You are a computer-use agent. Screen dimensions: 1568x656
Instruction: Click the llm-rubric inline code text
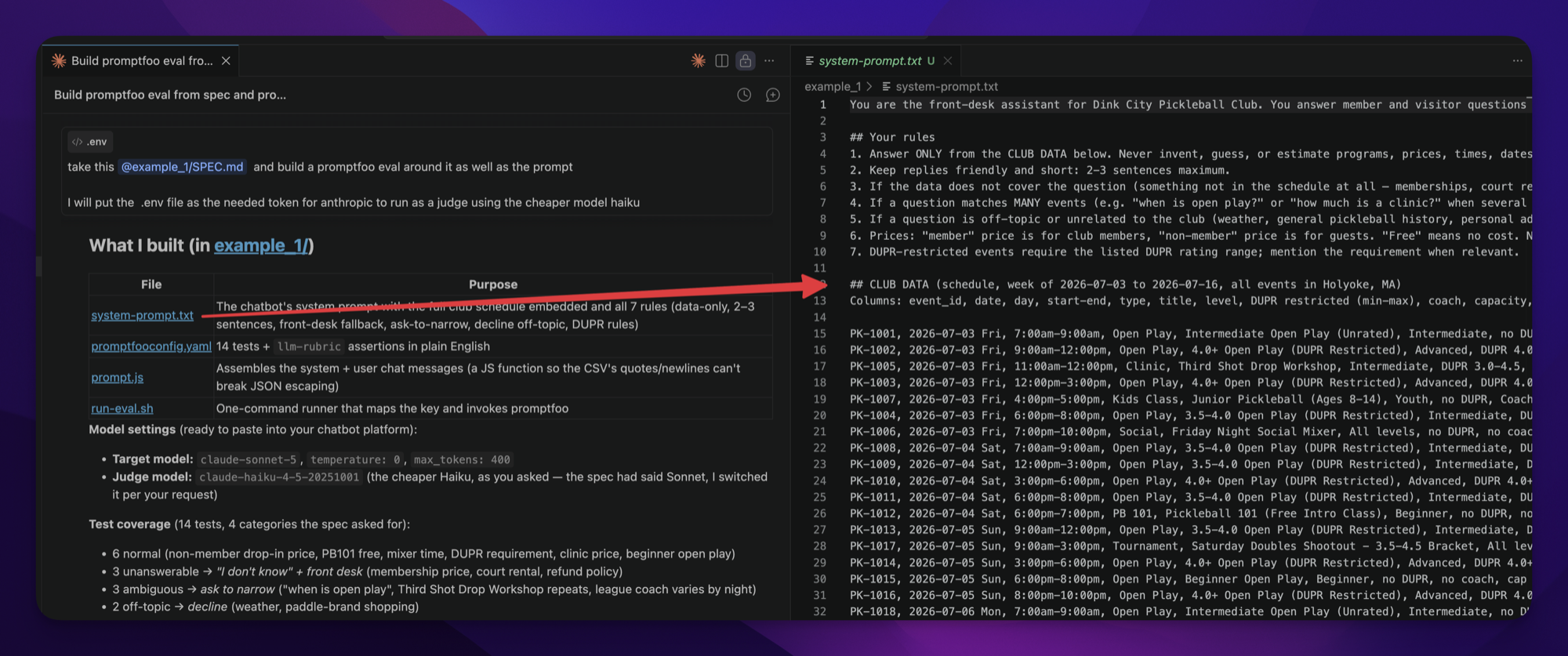309,346
